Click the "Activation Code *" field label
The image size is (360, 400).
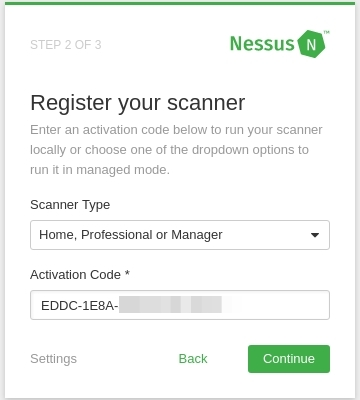pyautogui.click(x=80, y=275)
